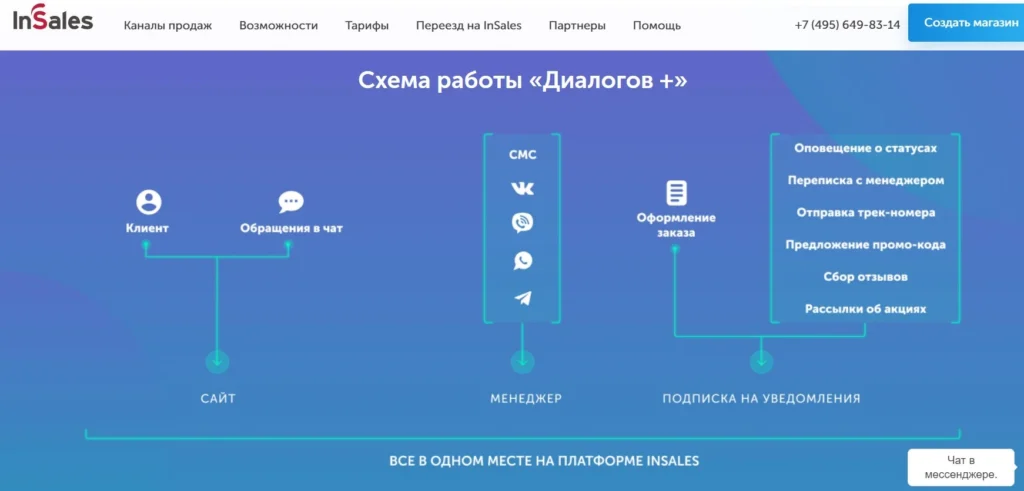The width and height of the screenshot is (1024, 491).
Task: Click the text Сбор отзывов
Action: click(x=865, y=277)
